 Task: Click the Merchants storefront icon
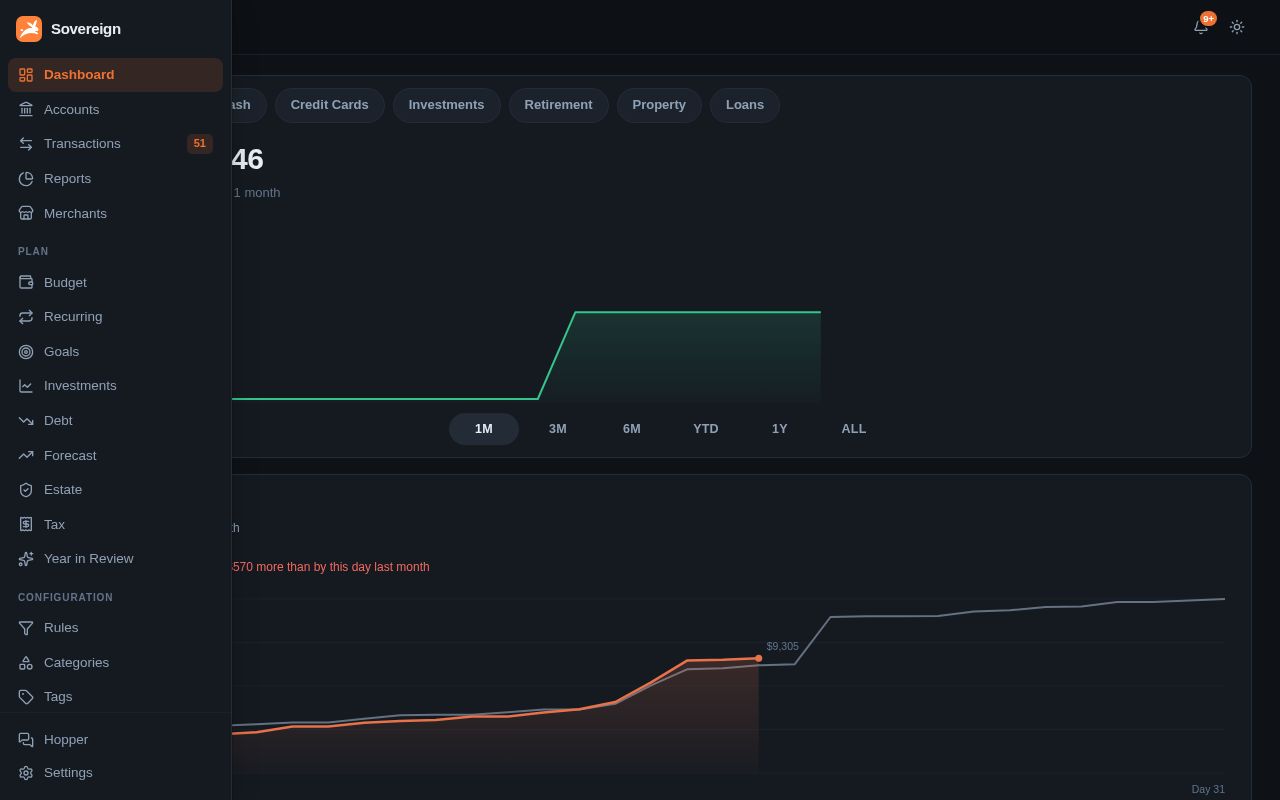(x=26, y=213)
